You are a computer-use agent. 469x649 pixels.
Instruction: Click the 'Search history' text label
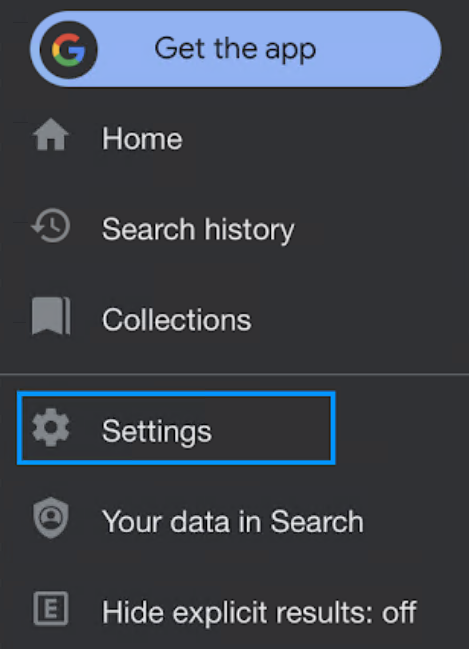pos(198,229)
